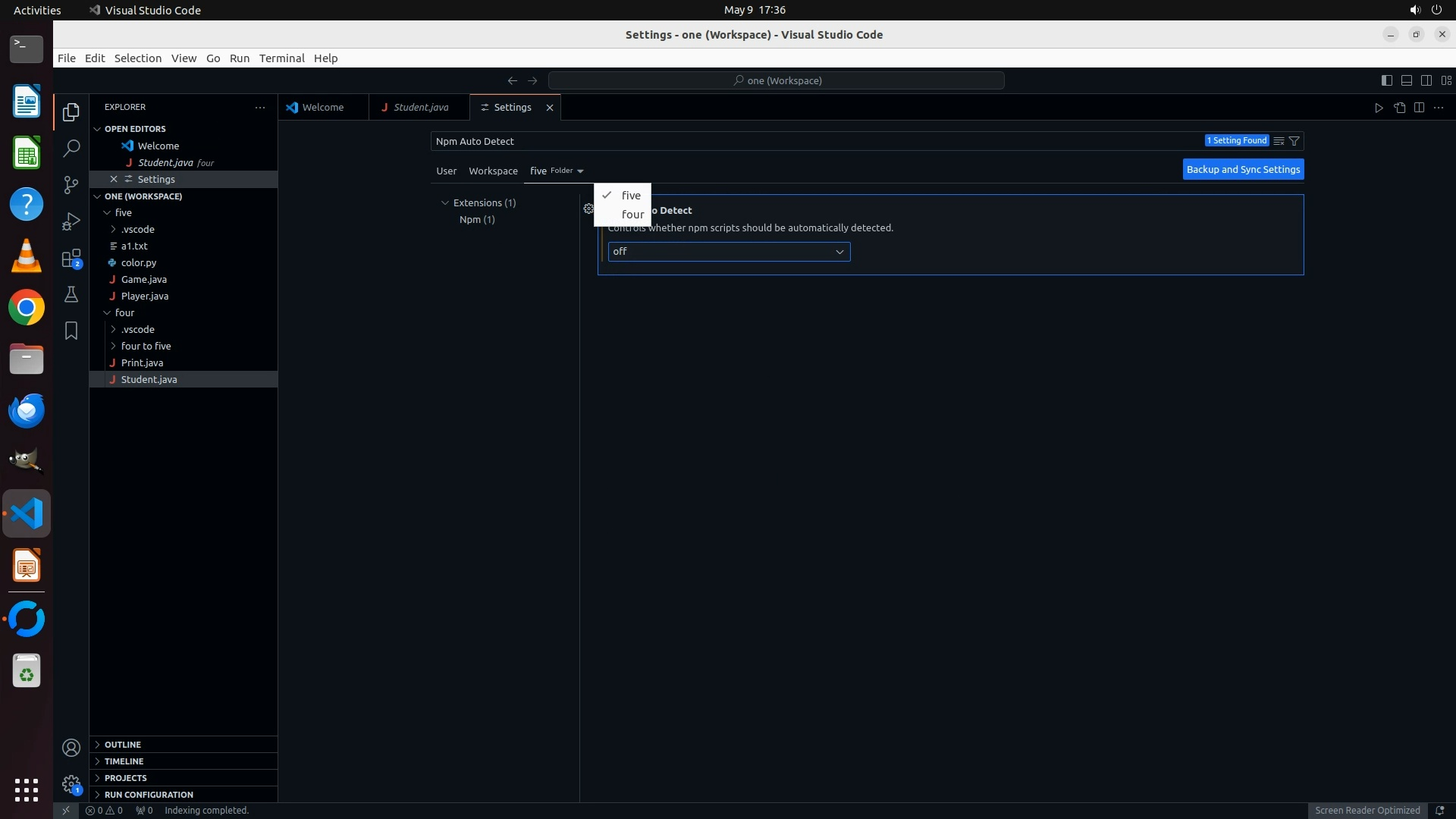Toggle Panel visibility layout icon
Screen dimensions: 1456x819
tap(1406, 80)
